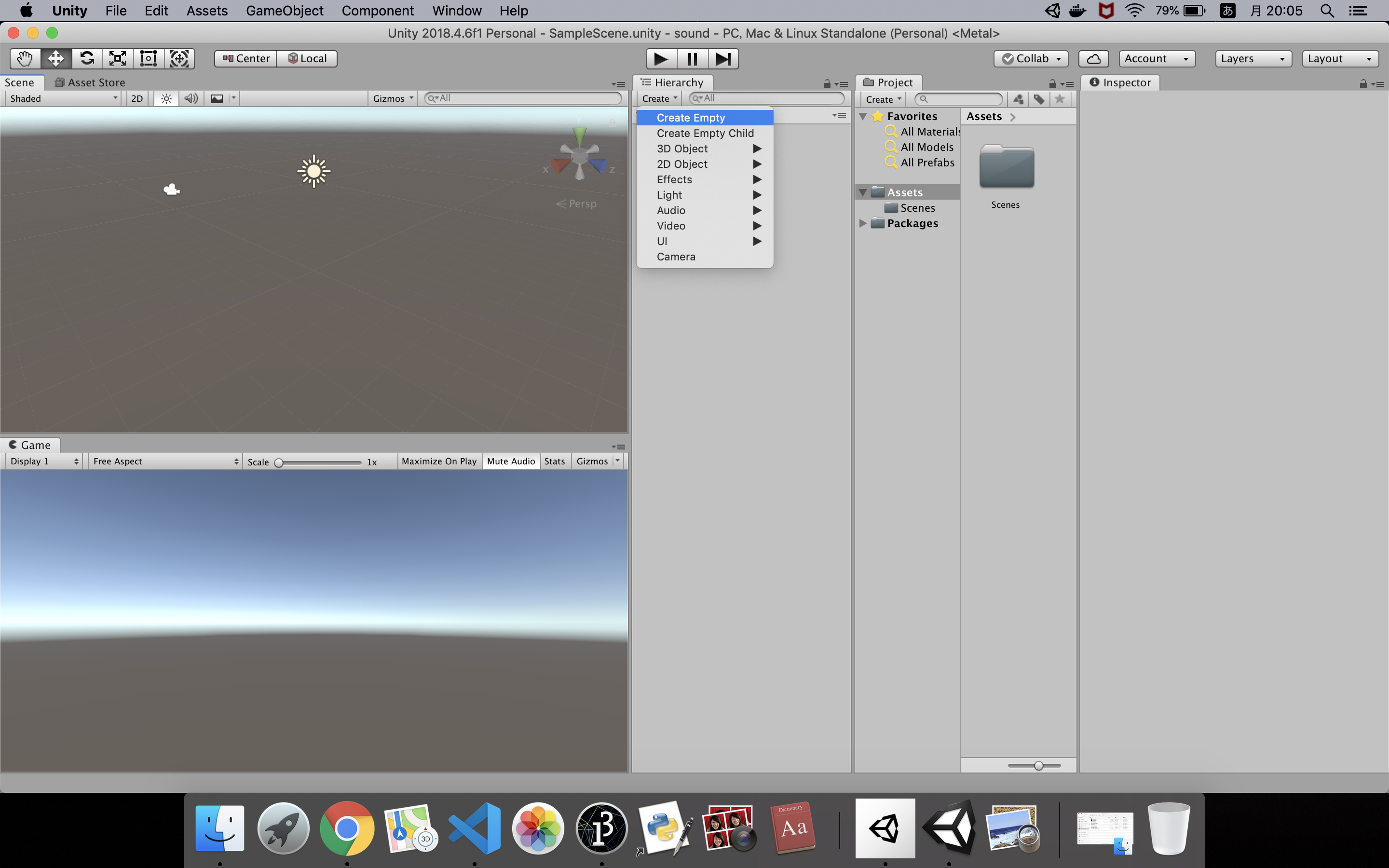
Task: Select the Rotate tool icon
Action: click(87, 58)
